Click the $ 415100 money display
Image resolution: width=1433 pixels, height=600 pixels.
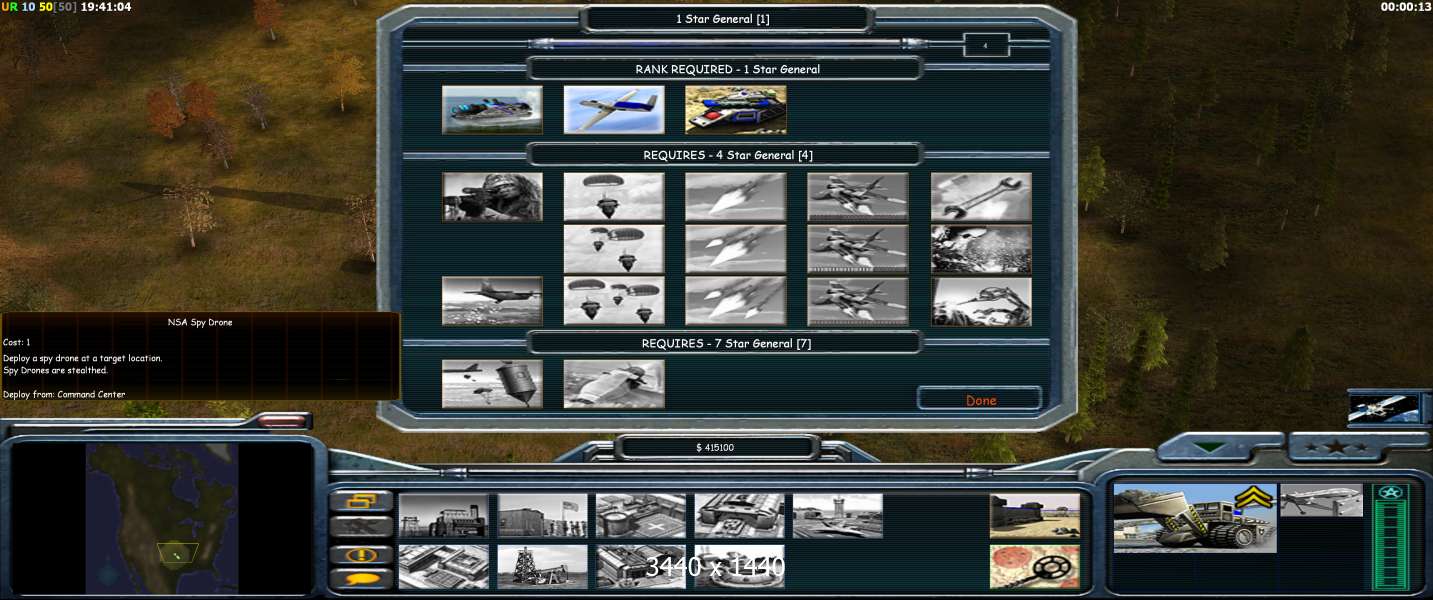pos(715,447)
